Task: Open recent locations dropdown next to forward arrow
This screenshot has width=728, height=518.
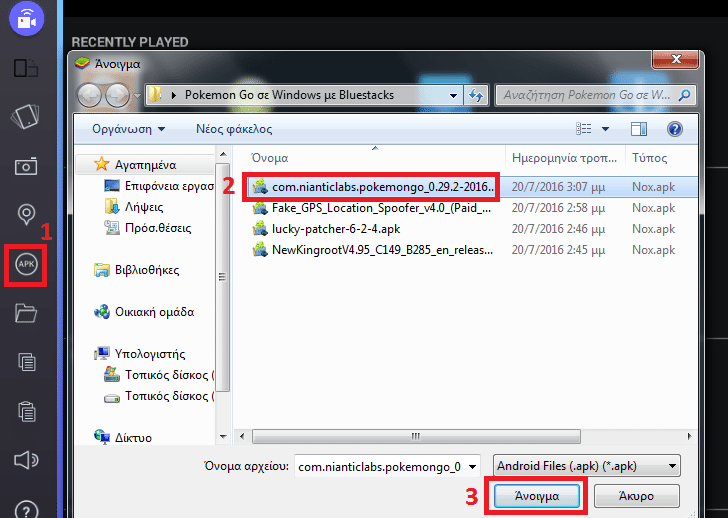Action: click(137, 96)
